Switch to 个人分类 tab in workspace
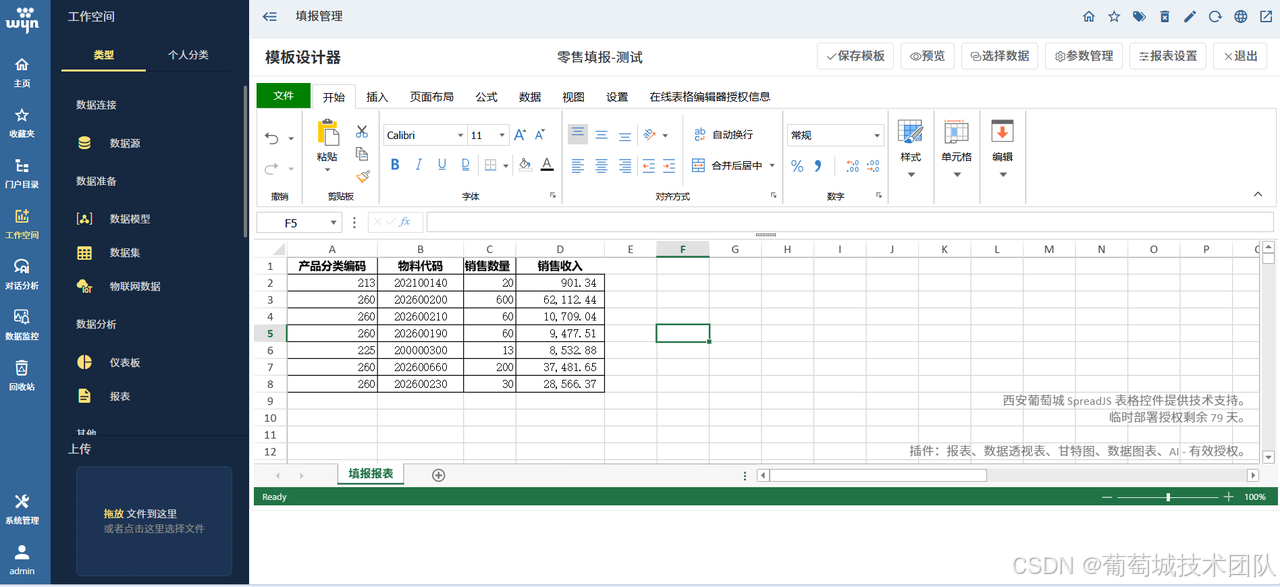This screenshot has height=587, width=1280. pos(188,55)
